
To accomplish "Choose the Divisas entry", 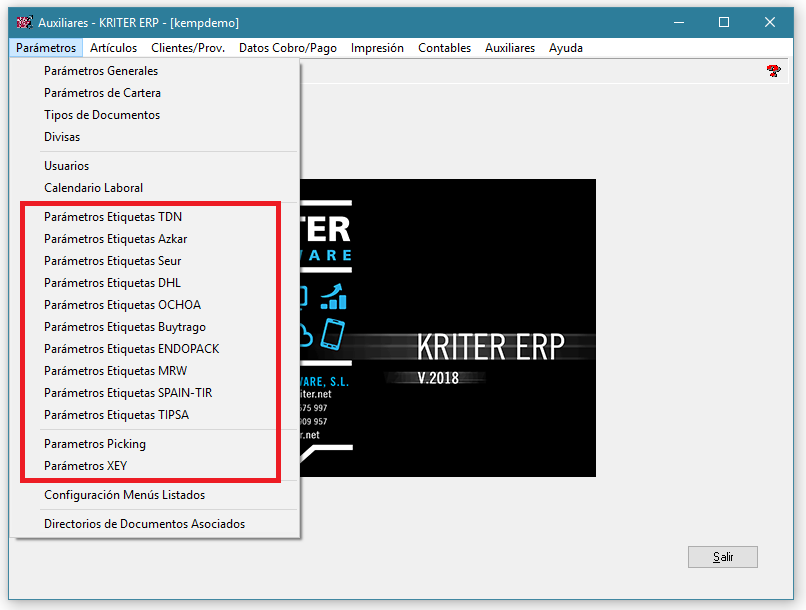I will pos(155,137).
